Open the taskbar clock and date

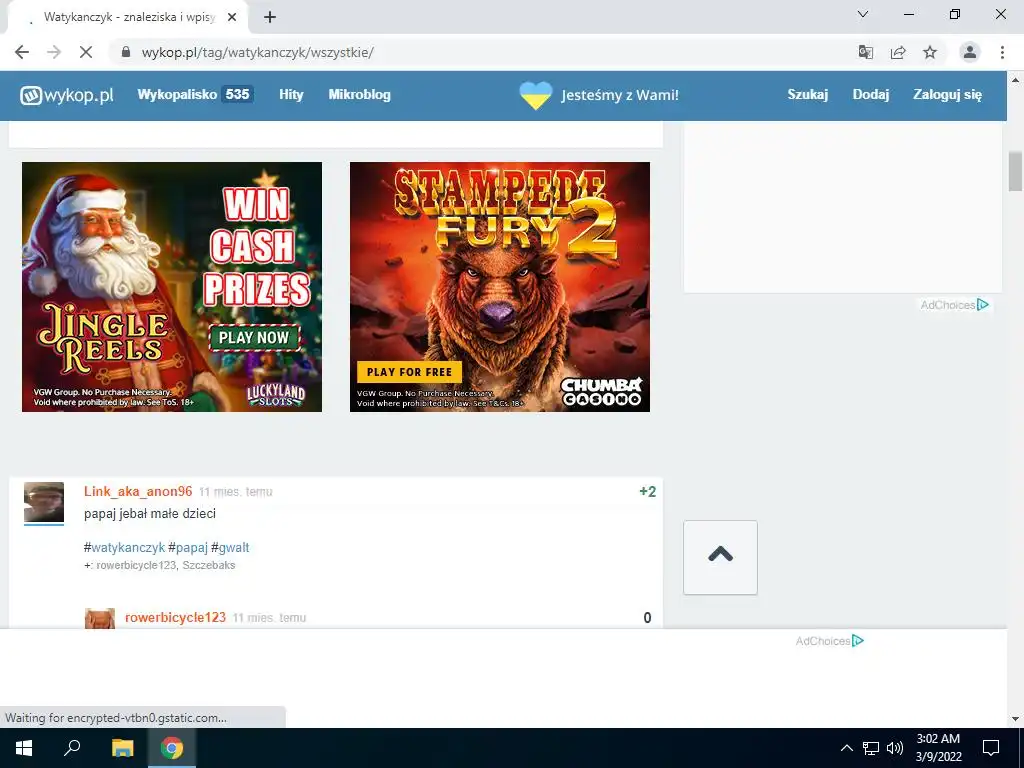[x=938, y=748]
